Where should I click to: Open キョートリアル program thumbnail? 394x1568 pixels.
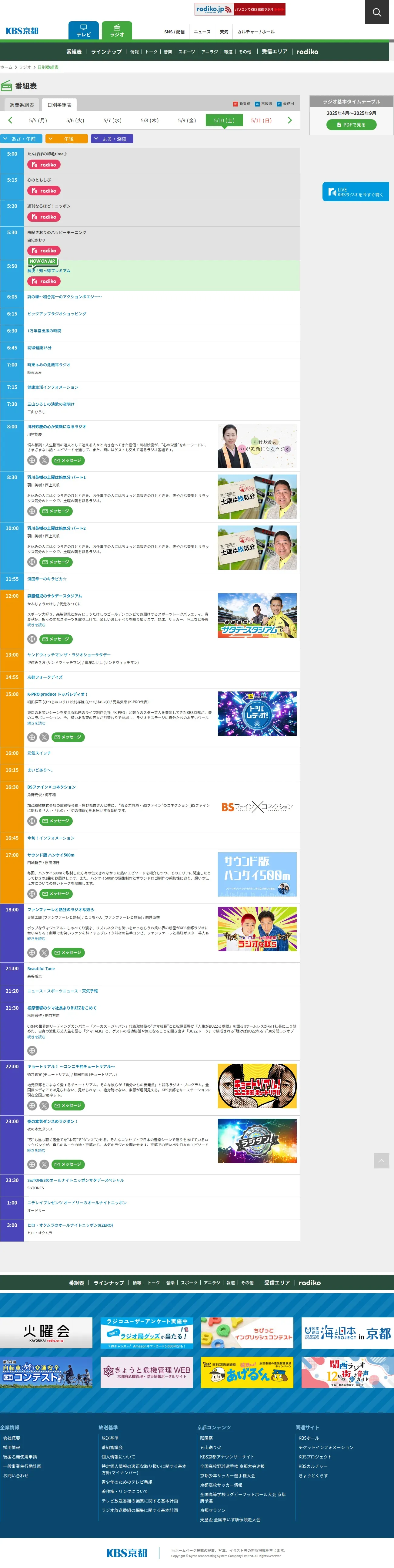[x=257, y=1086]
